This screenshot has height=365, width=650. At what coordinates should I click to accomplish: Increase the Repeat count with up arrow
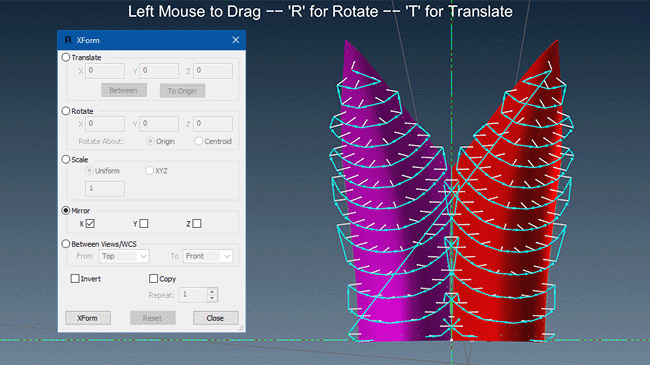coord(212,291)
